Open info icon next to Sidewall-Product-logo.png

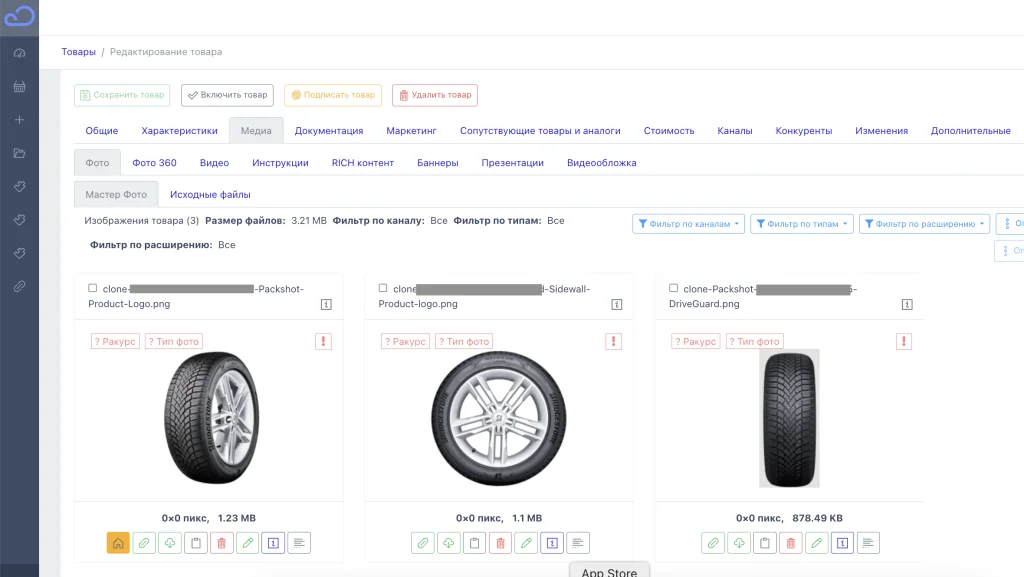click(x=616, y=305)
